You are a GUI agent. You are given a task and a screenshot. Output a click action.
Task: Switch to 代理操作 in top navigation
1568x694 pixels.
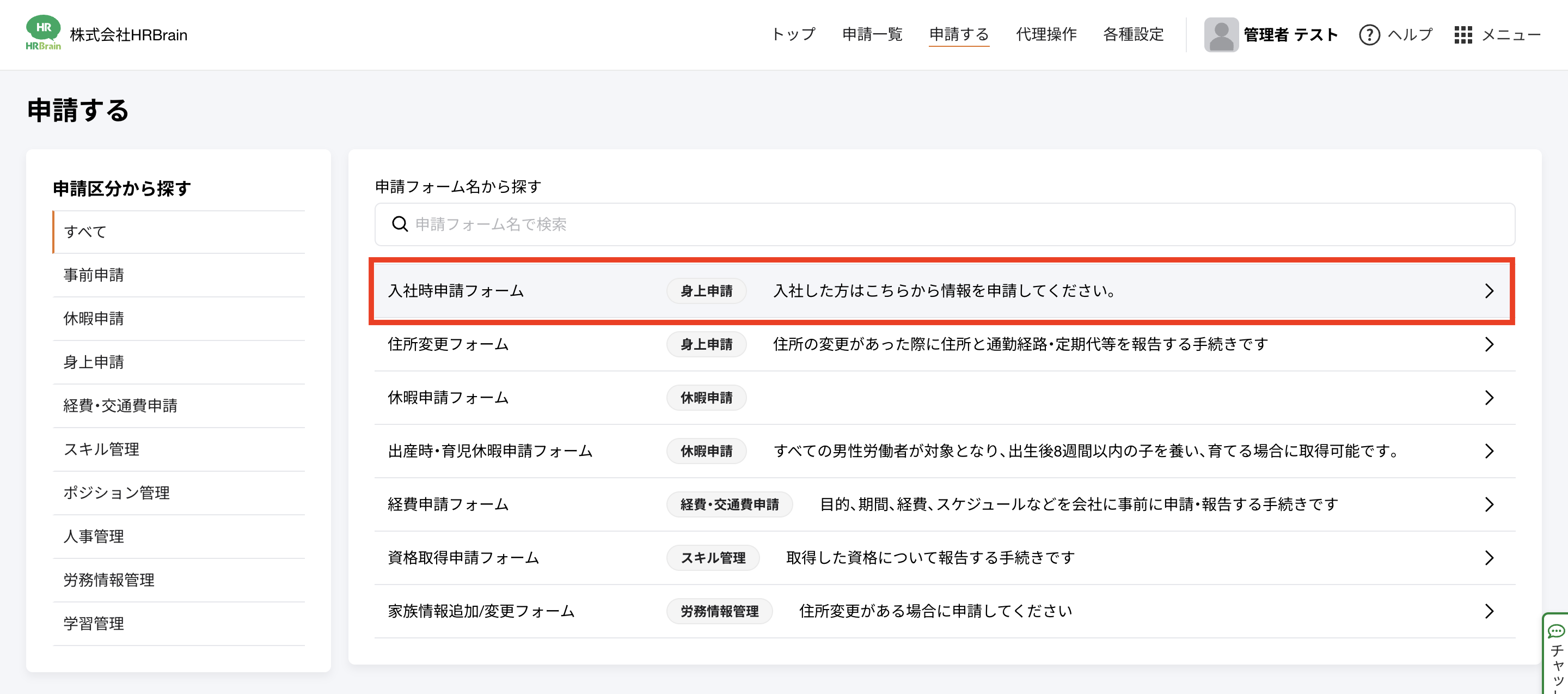[x=1046, y=35]
